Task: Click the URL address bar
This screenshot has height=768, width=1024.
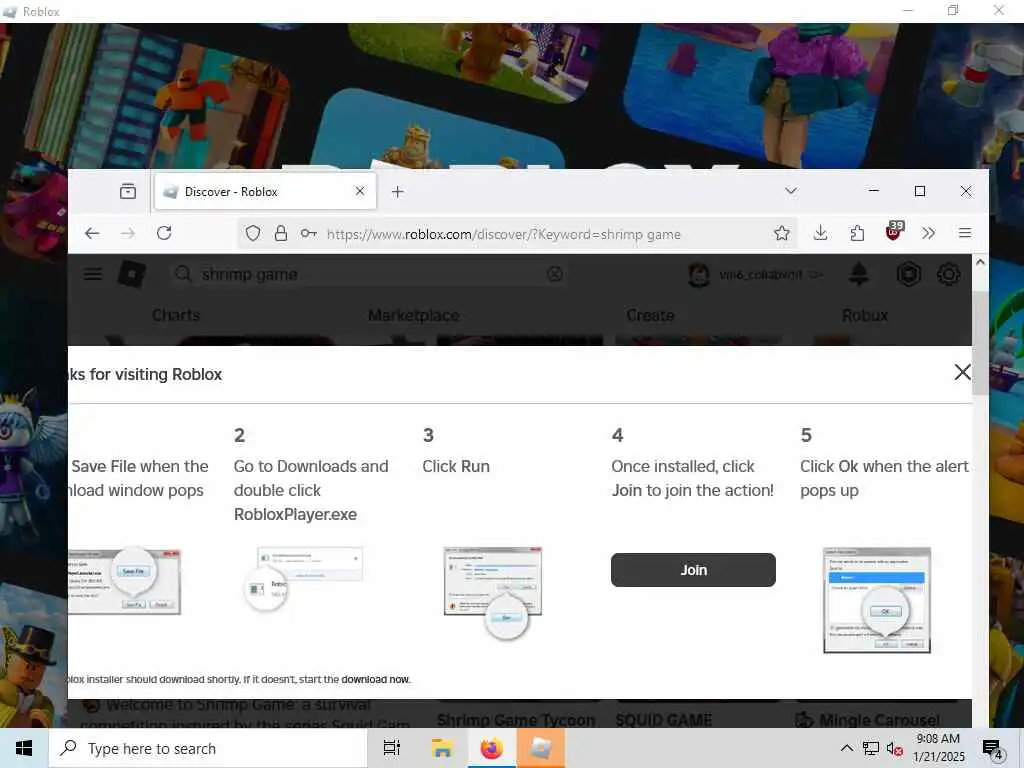Action: pos(518,234)
